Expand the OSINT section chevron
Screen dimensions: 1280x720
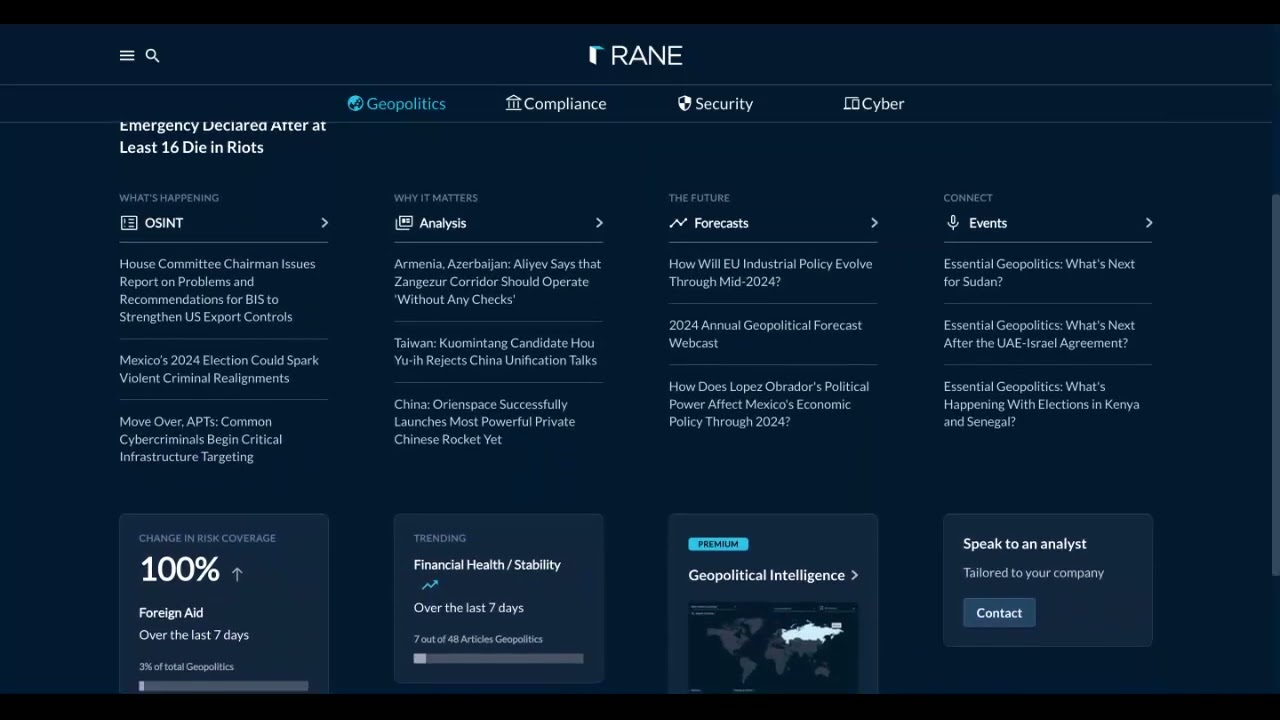324,223
